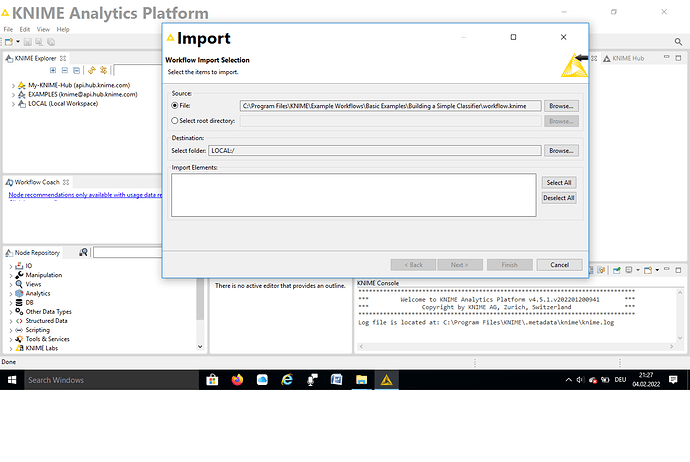Expand the KNIME Labs category
690x462 pixels.
click(x=11, y=348)
